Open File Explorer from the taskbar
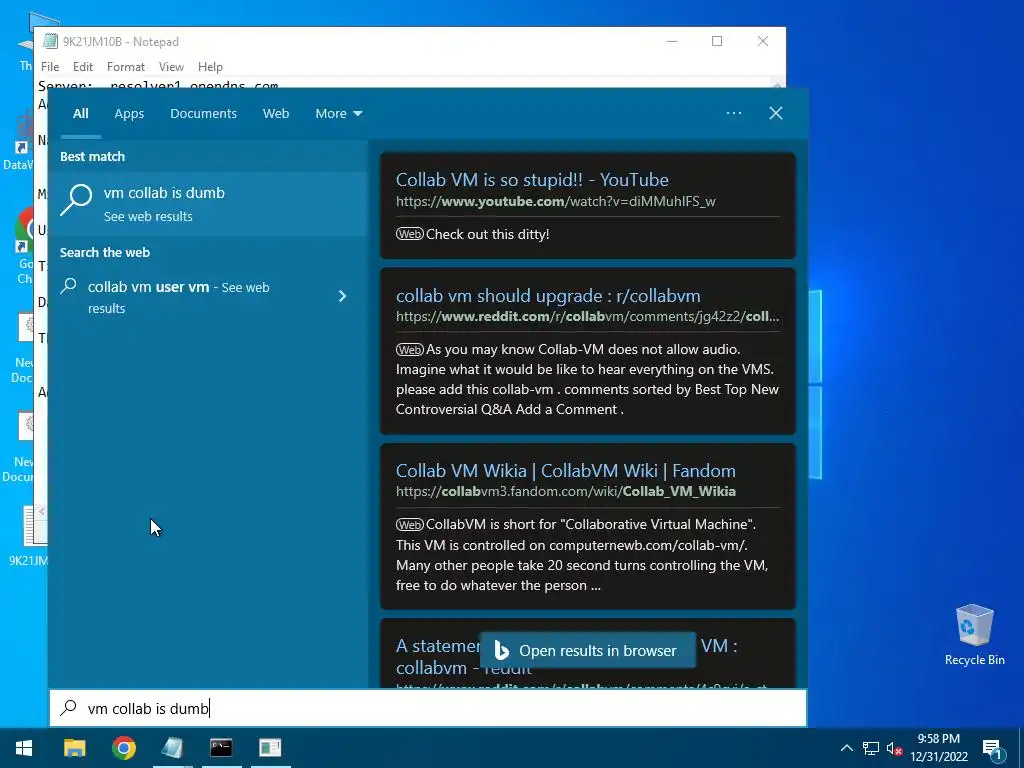1024x768 pixels. tap(74, 748)
